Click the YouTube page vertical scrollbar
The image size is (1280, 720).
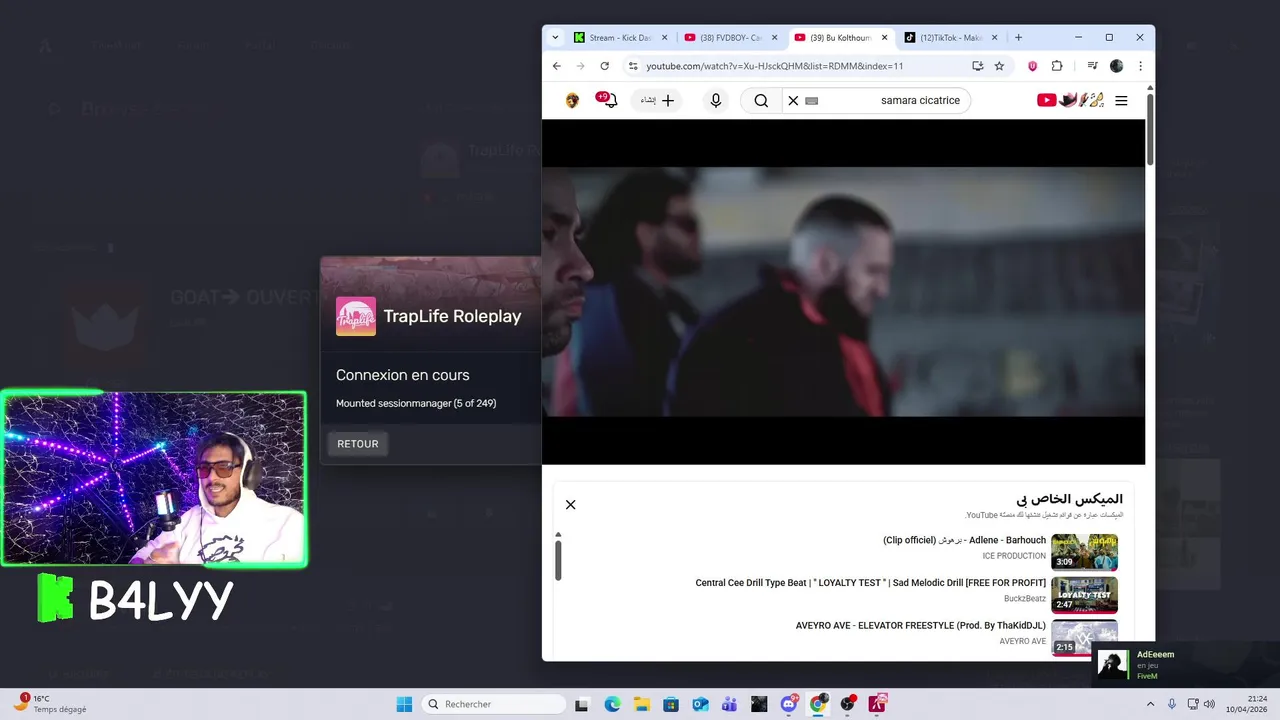click(x=1150, y=130)
